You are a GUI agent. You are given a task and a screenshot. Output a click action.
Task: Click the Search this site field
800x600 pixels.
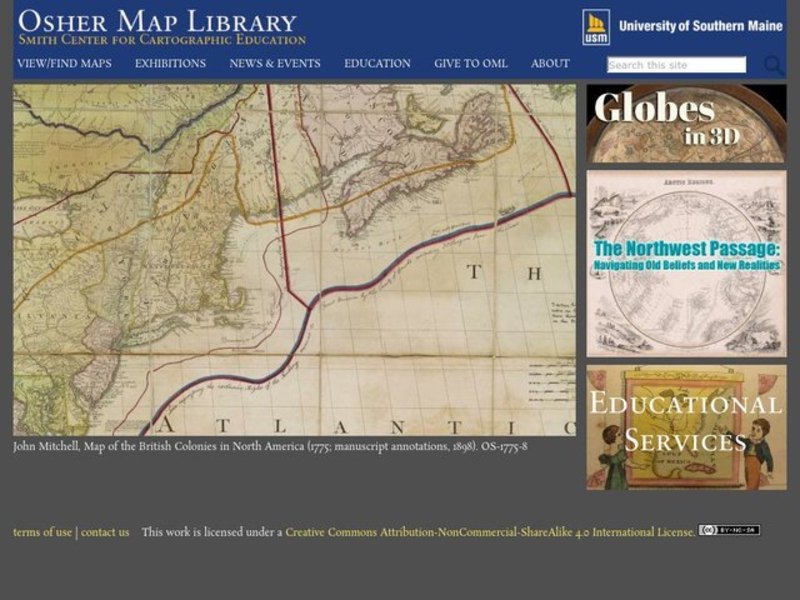[676, 65]
